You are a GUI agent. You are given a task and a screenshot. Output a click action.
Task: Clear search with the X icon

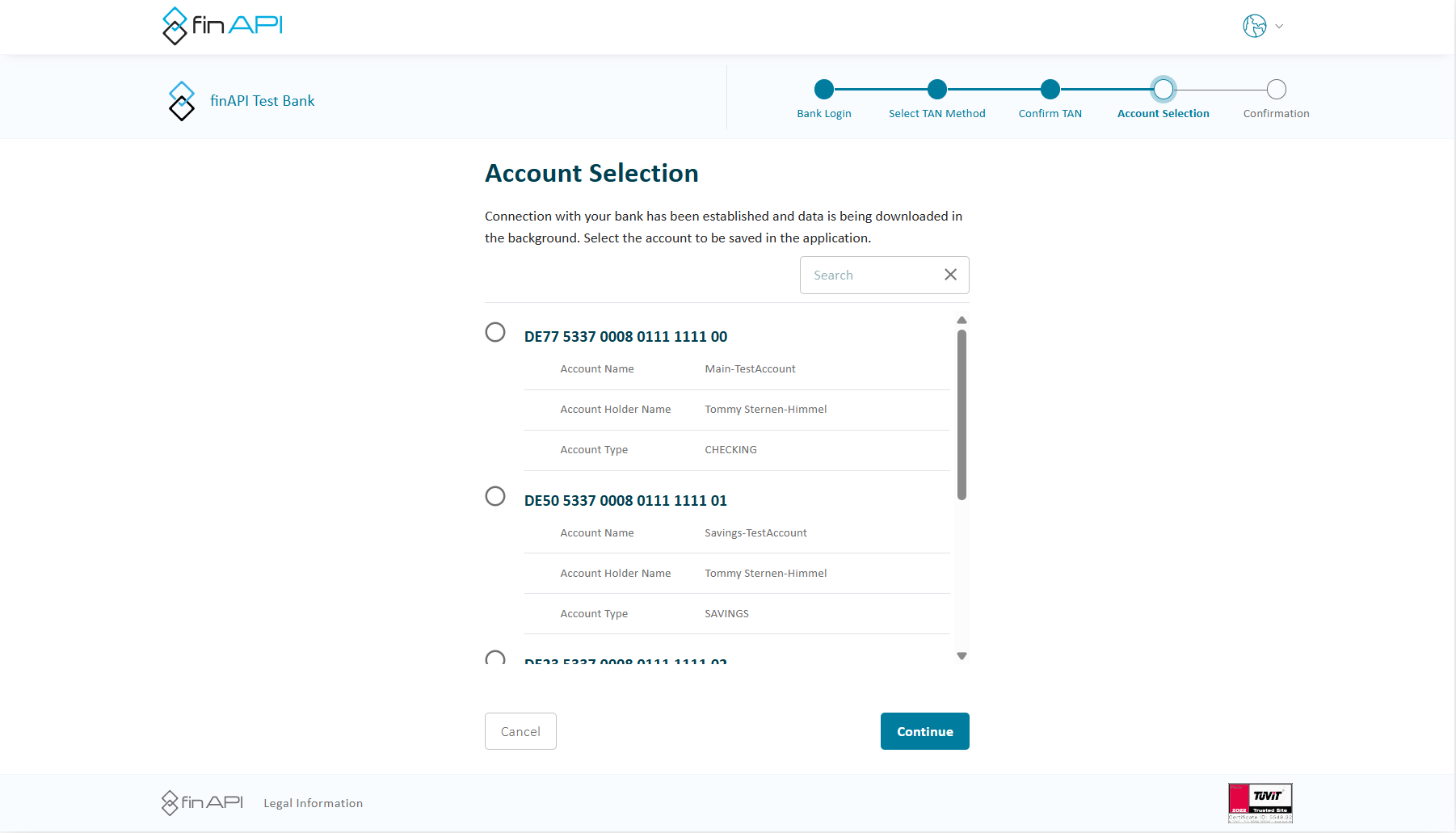click(x=950, y=275)
